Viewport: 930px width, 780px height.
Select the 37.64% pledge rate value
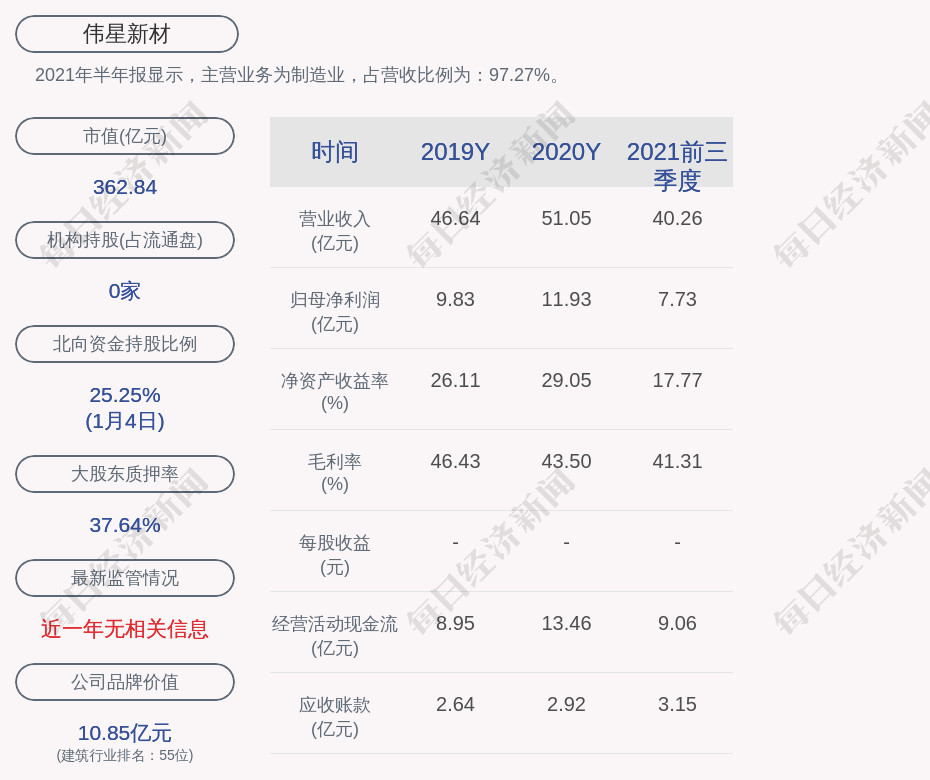pos(125,524)
